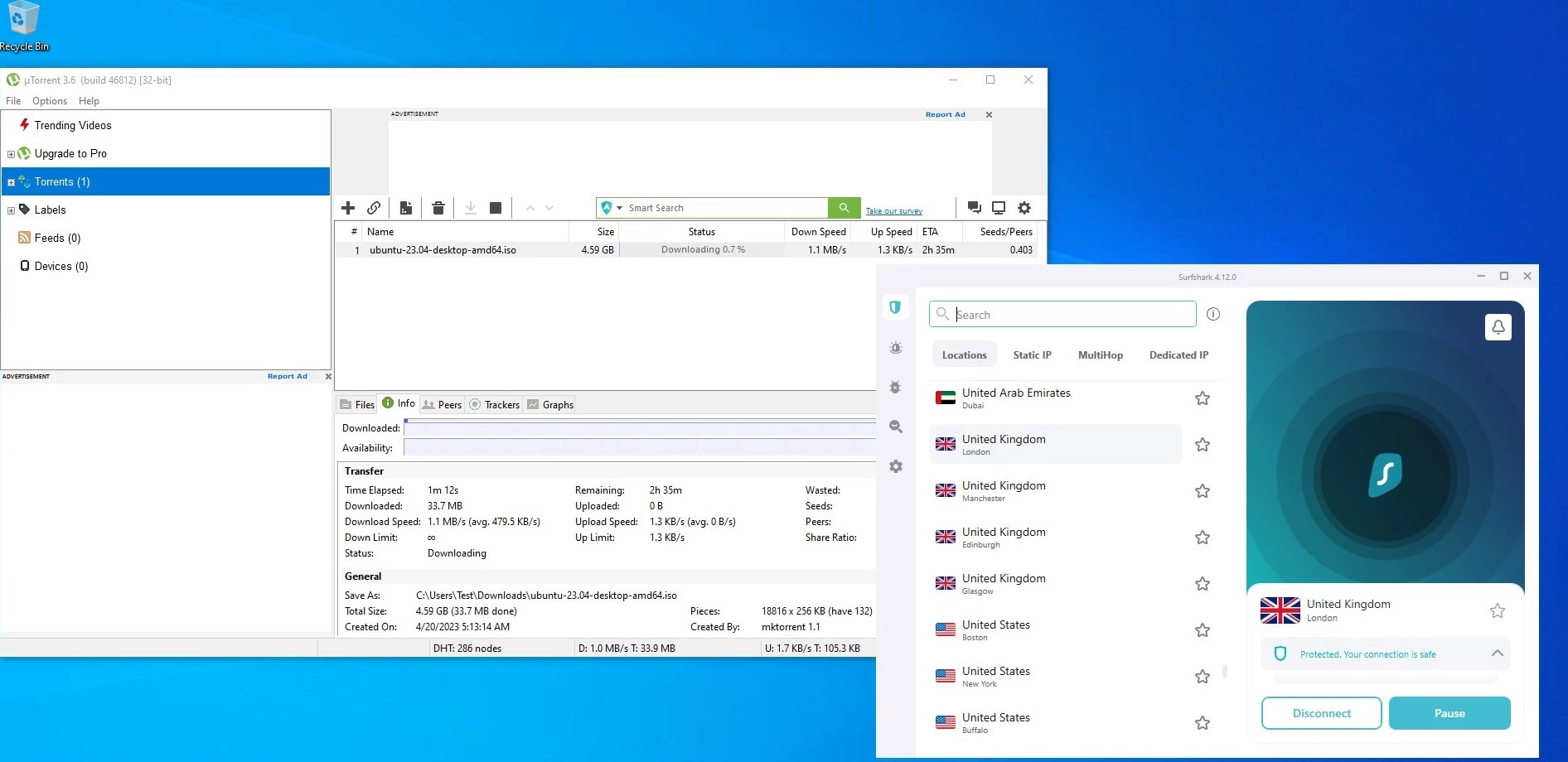Switch to the Peers tab
The image size is (1568, 762).
click(442, 404)
